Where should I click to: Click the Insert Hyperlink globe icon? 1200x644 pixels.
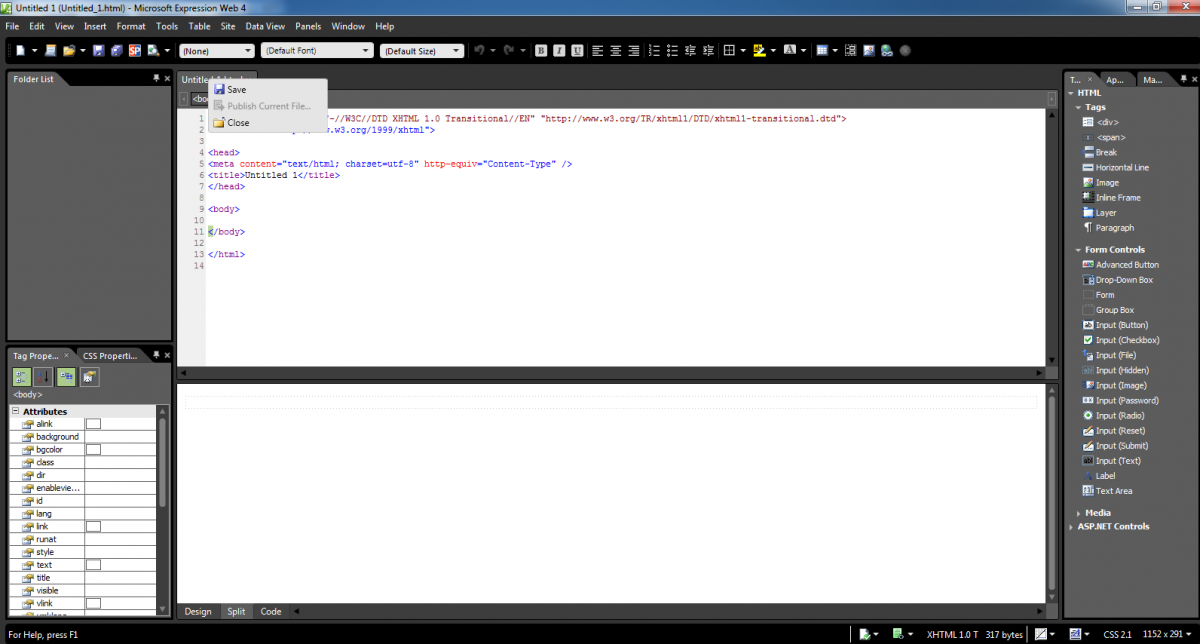pyautogui.click(x=887, y=50)
